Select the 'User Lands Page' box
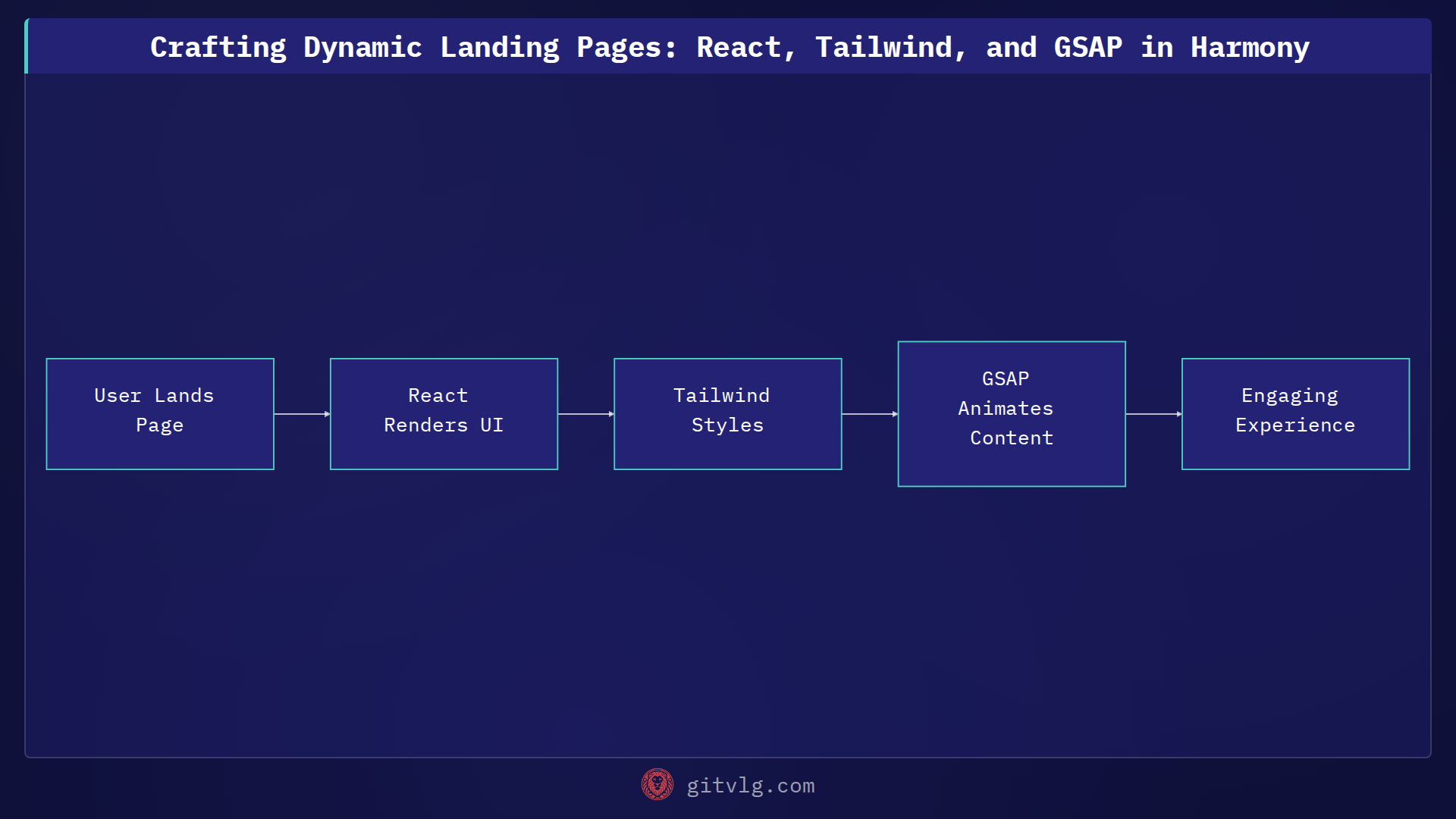The height and width of the screenshot is (819, 1456). point(160,414)
